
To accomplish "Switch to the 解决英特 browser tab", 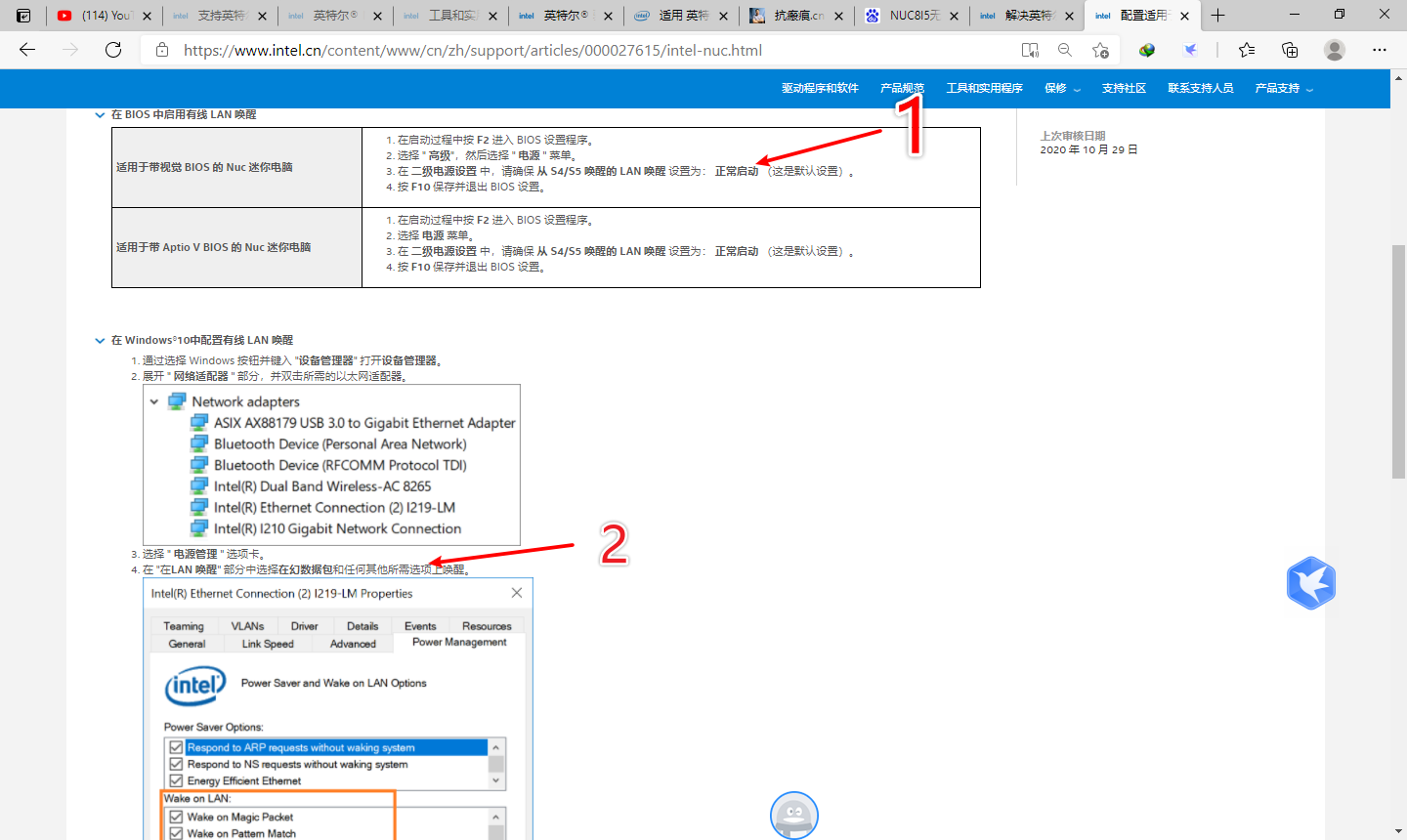I will pyautogui.click(x=1027, y=16).
